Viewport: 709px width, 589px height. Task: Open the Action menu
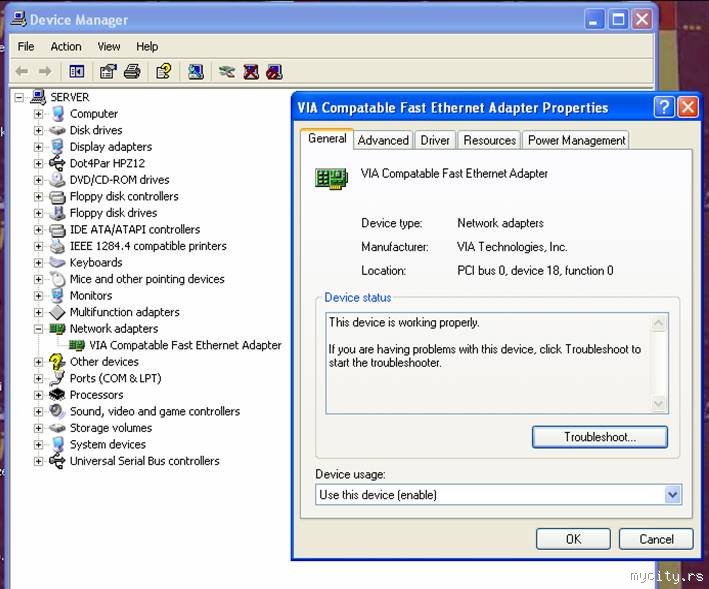66,47
